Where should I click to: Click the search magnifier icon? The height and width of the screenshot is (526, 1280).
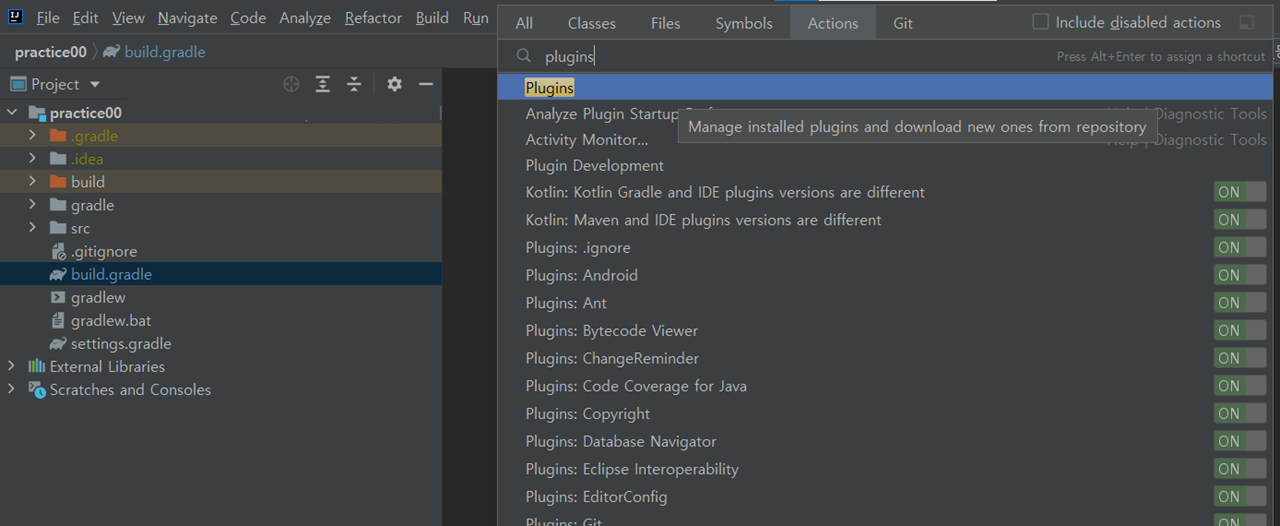click(523, 57)
